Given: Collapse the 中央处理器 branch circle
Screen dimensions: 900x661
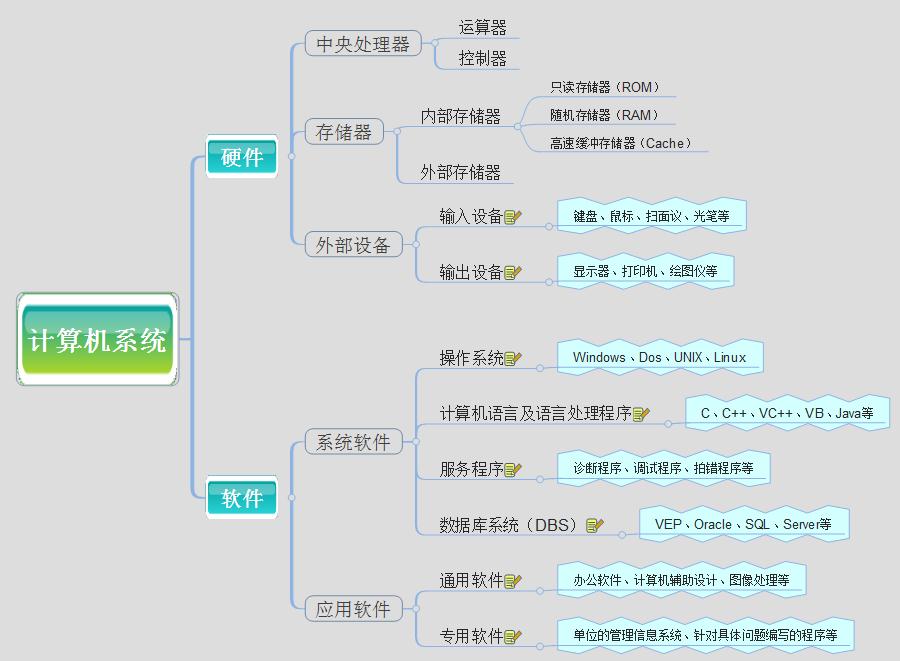Looking at the screenshot, I should coord(436,42).
